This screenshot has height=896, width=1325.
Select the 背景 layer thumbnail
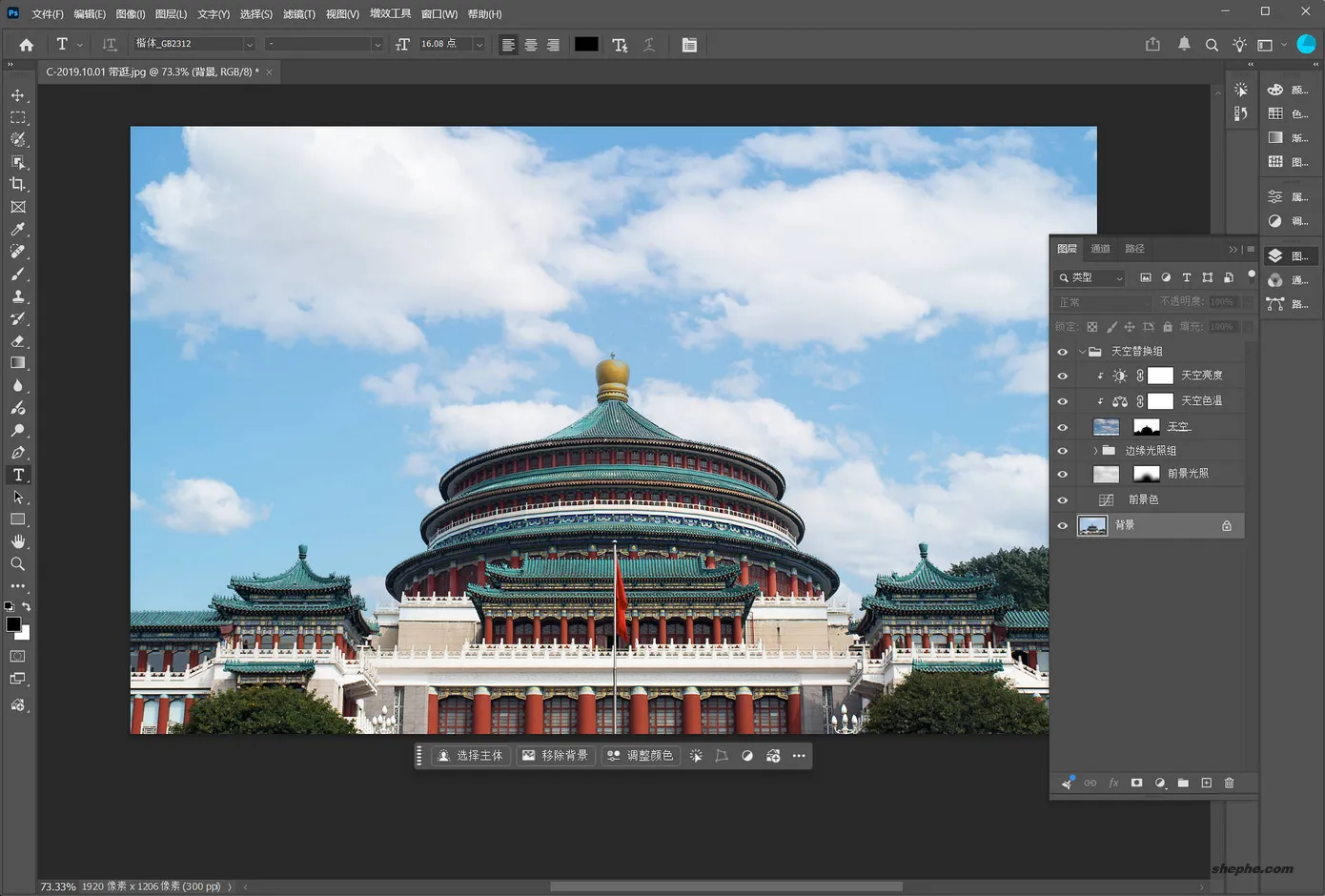pos(1092,525)
